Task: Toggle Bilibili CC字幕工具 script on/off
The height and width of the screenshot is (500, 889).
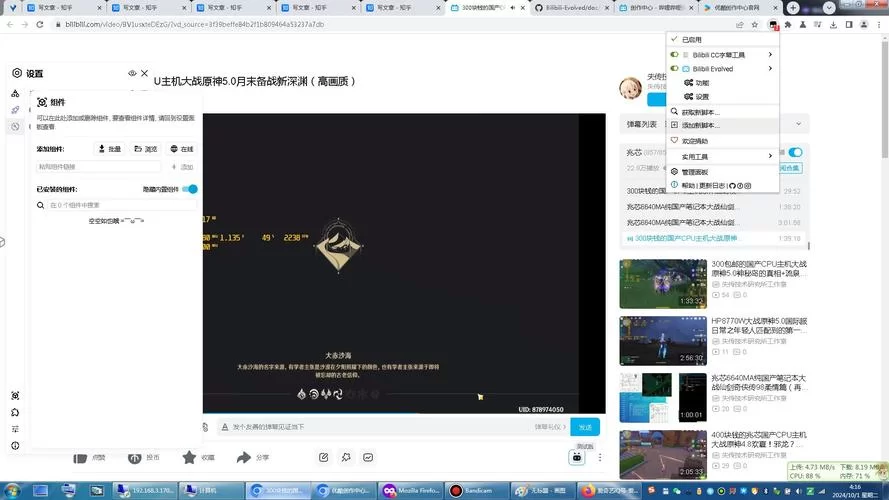Action: click(674, 54)
